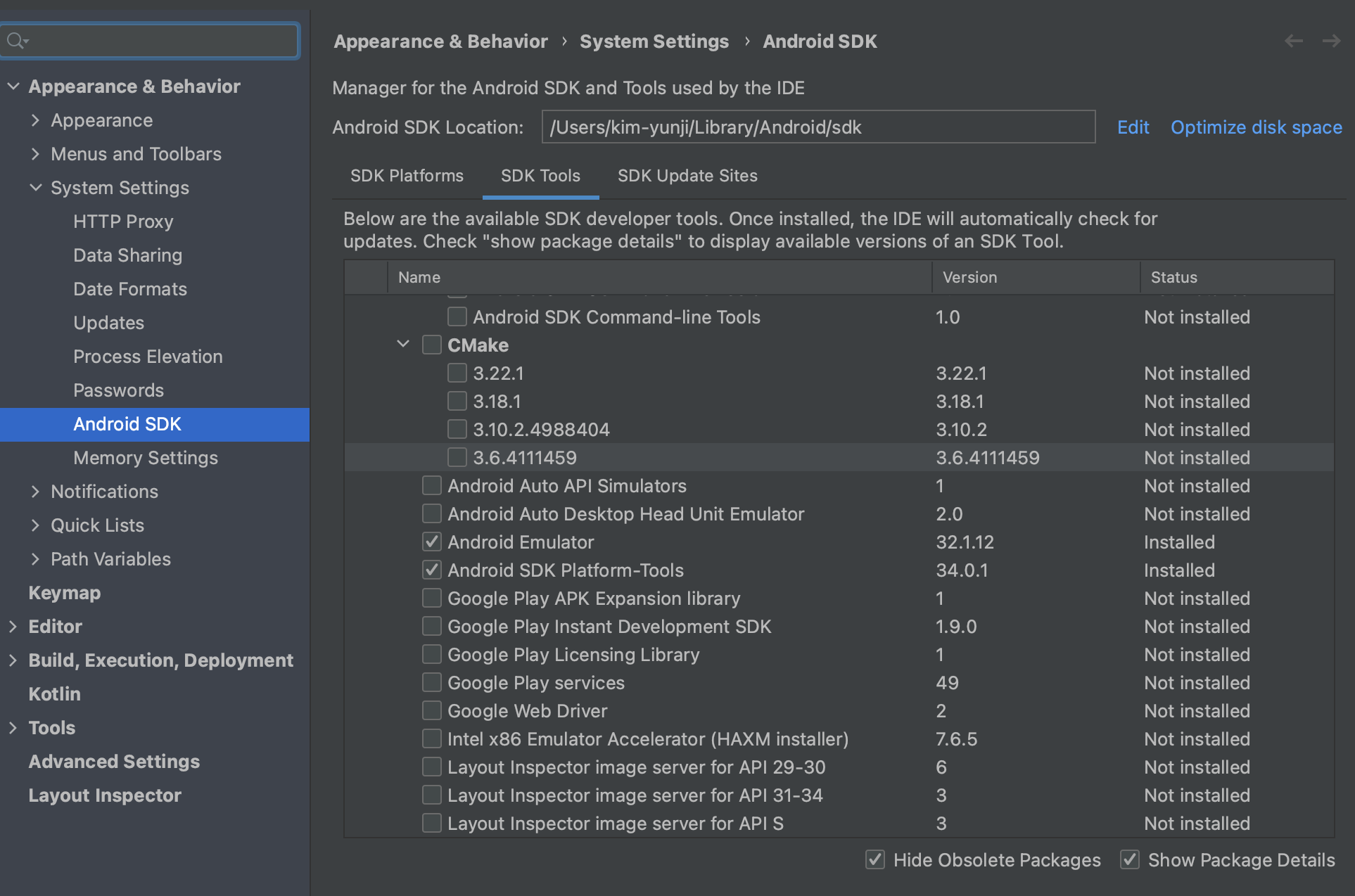Open HTTP Proxy settings

(x=123, y=222)
